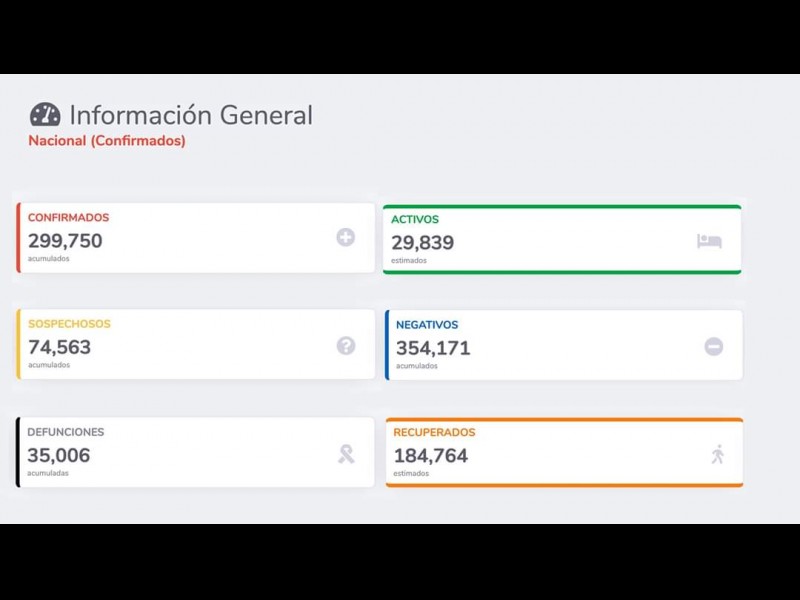Click the 29,839 active cases figure

point(423,243)
